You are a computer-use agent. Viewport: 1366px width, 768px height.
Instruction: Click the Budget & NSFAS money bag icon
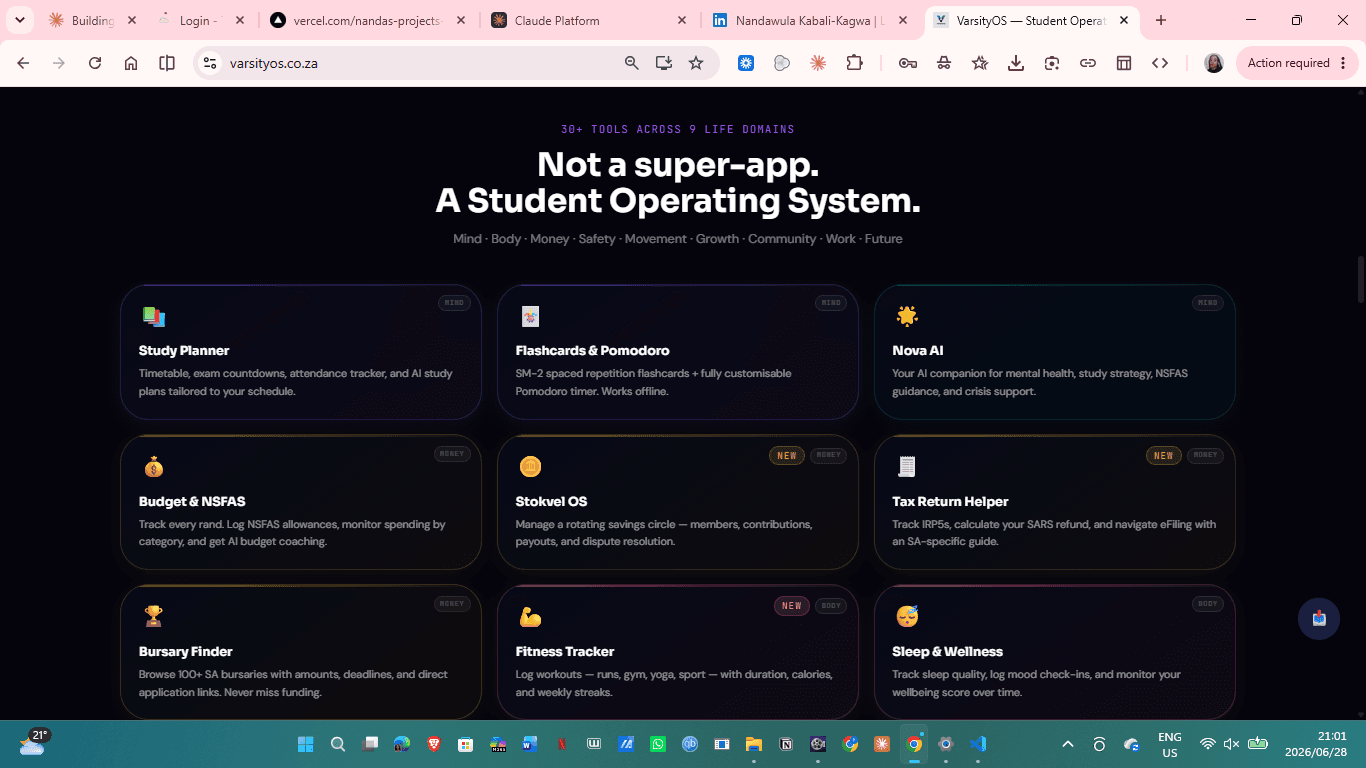(153, 467)
